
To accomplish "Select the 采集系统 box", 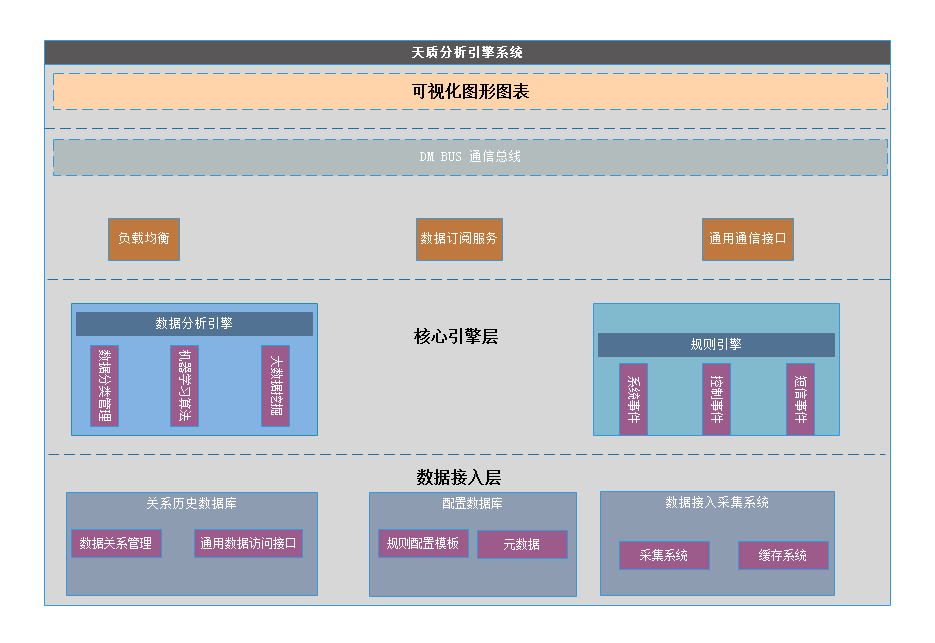I will pos(664,555).
